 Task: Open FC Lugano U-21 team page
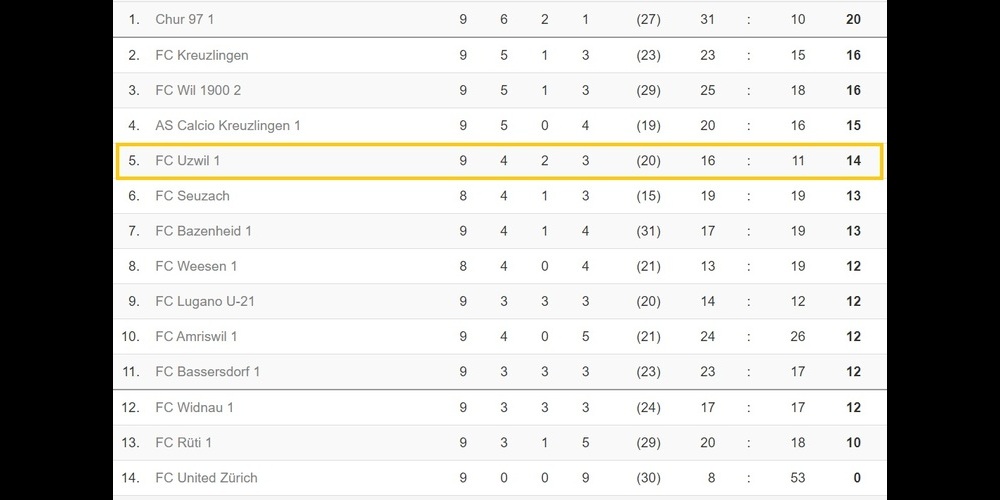click(x=205, y=301)
